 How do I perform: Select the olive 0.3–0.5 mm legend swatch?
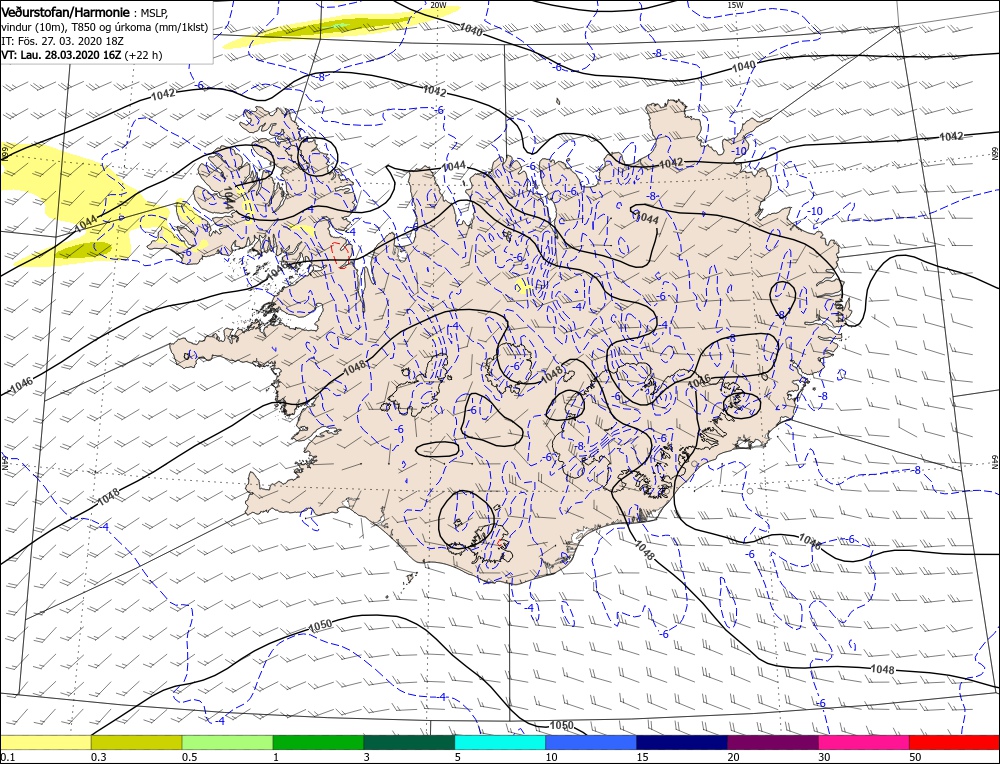[136, 742]
